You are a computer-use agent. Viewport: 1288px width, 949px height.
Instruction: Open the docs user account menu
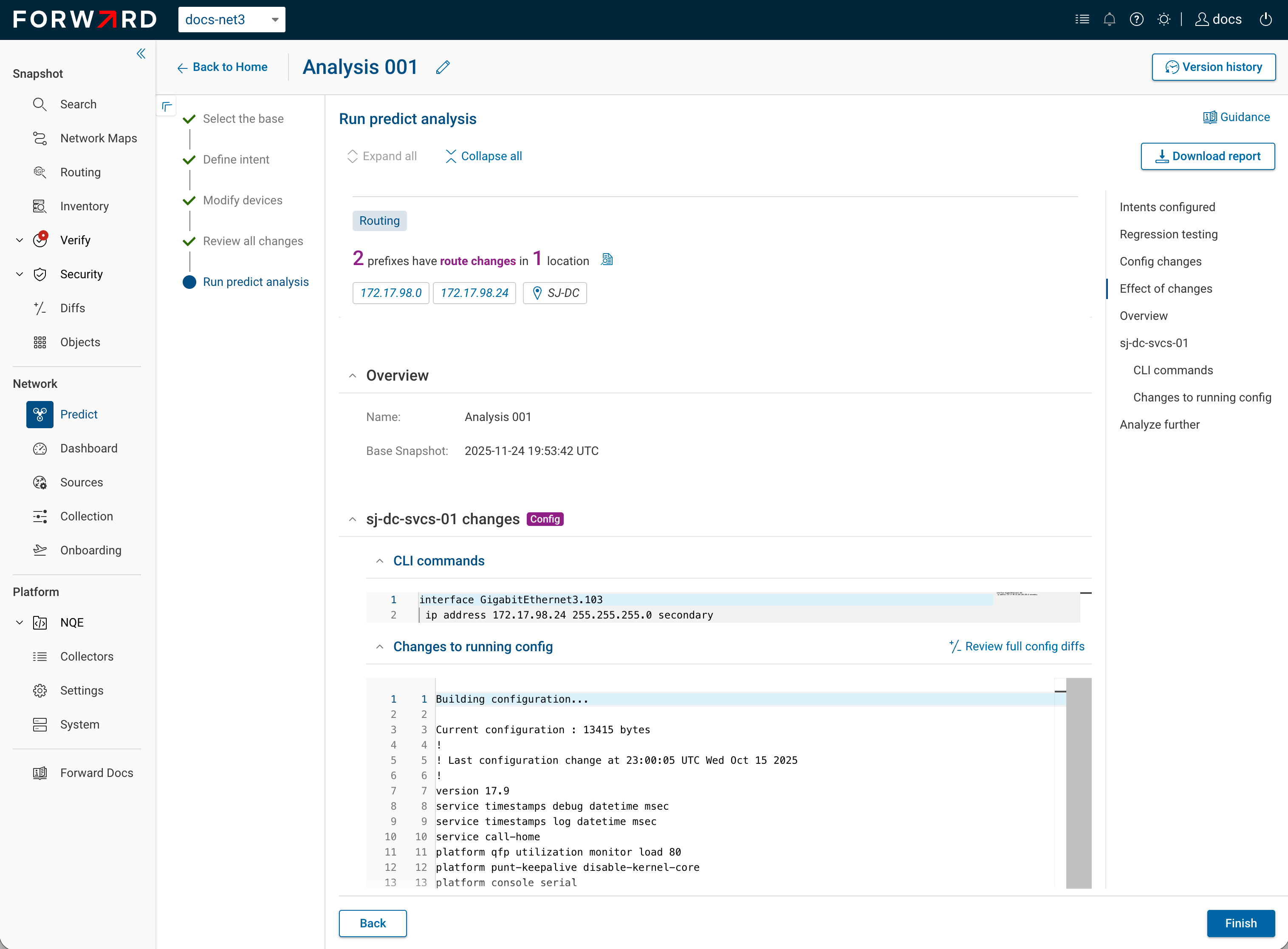(1218, 20)
